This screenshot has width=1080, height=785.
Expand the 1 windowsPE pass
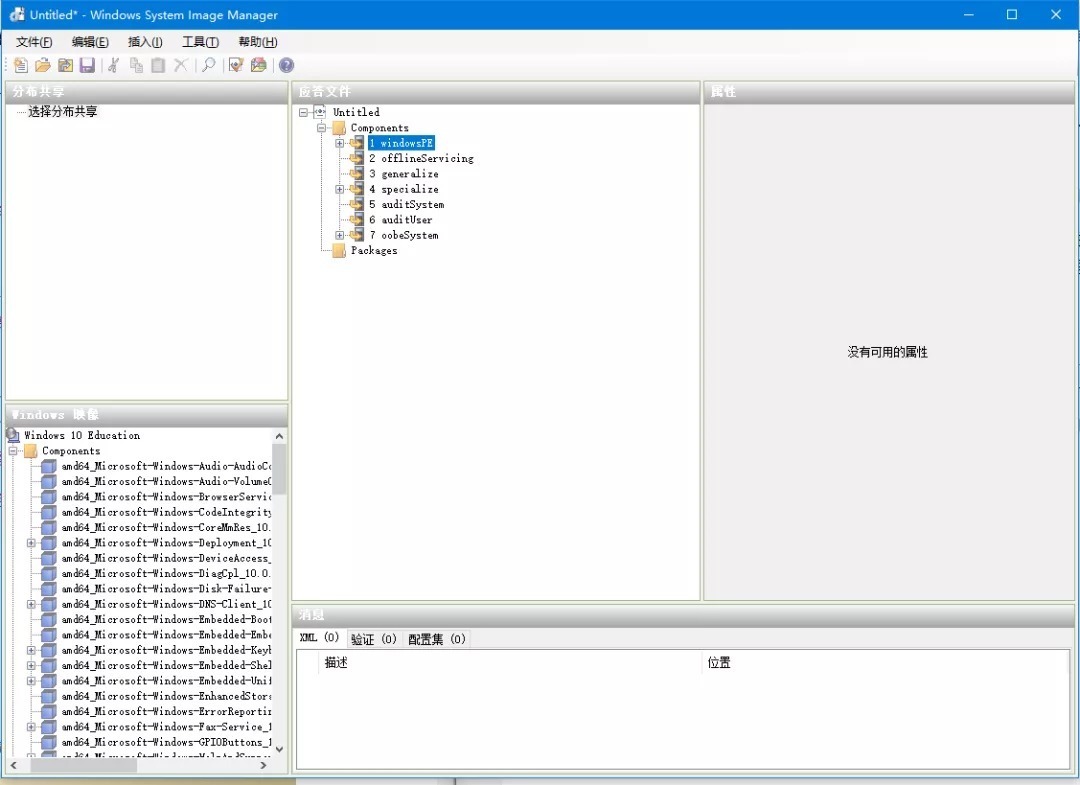(x=340, y=143)
